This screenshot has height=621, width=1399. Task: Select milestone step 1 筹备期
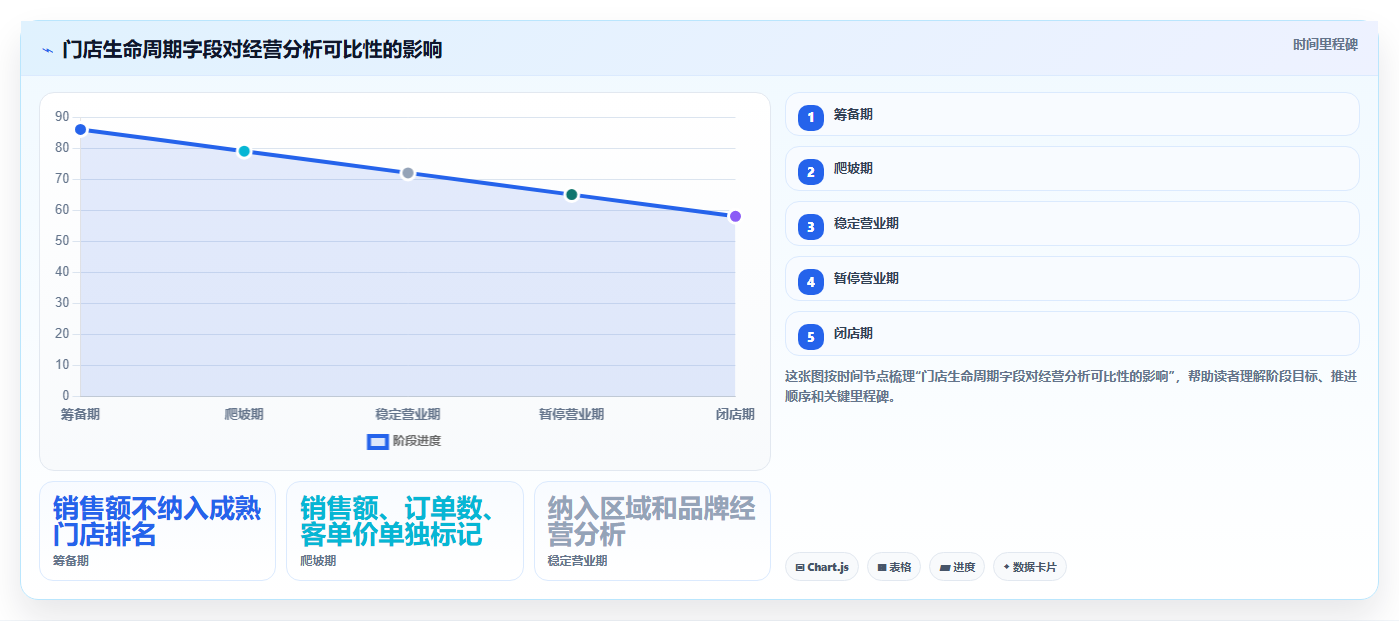coord(1072,114)
